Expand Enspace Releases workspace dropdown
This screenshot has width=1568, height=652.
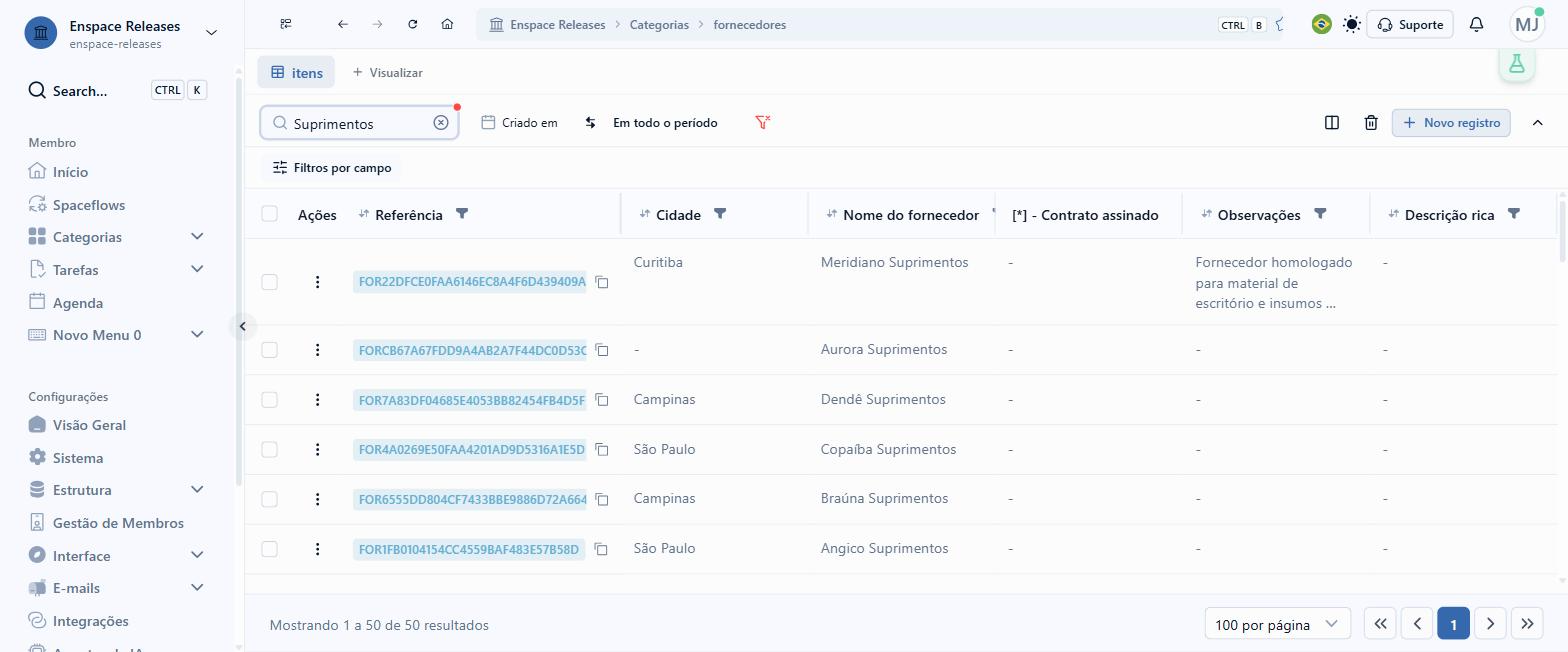[x=211, y=33]
